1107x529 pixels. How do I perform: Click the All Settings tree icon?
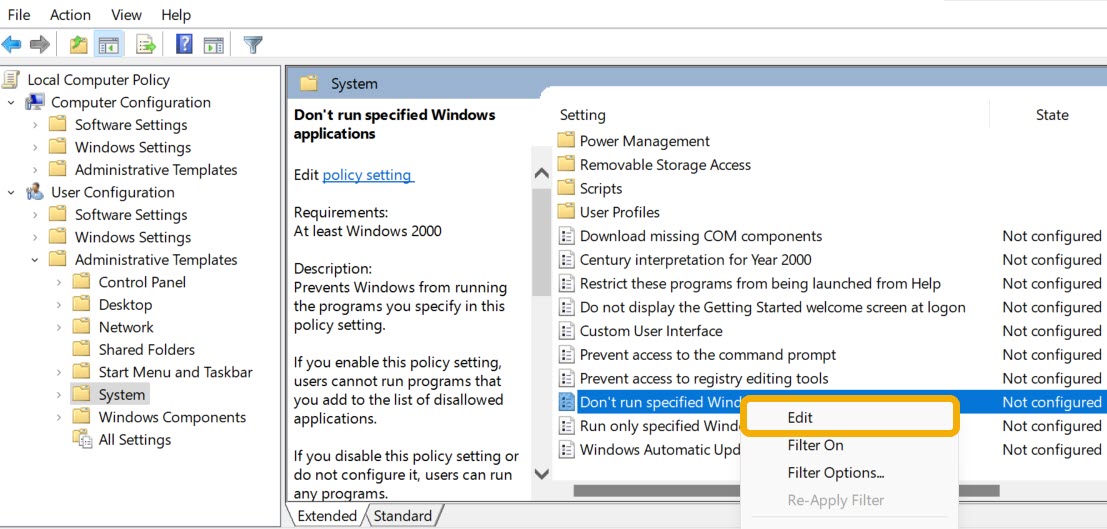(83, 439)
